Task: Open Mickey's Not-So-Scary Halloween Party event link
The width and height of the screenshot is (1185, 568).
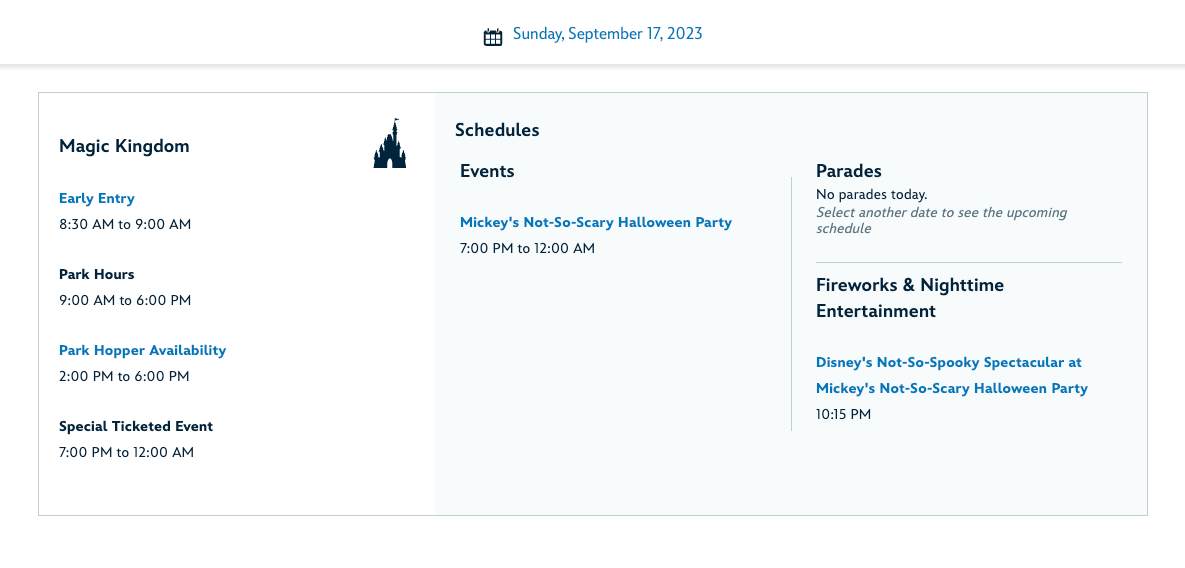Action: point(596,222)
